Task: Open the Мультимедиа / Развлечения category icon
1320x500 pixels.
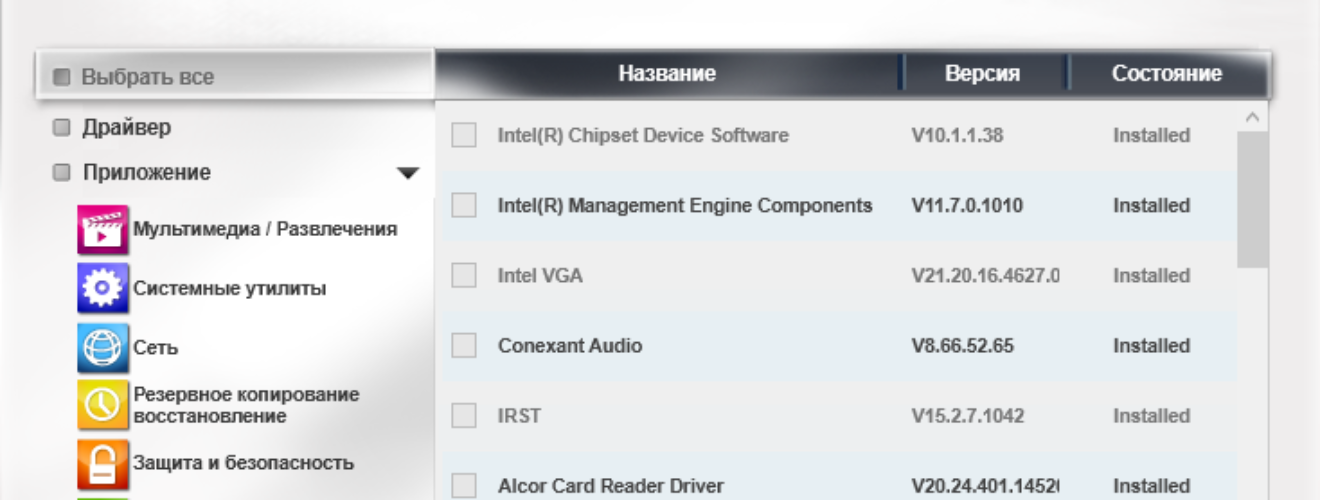Action: 103,229
